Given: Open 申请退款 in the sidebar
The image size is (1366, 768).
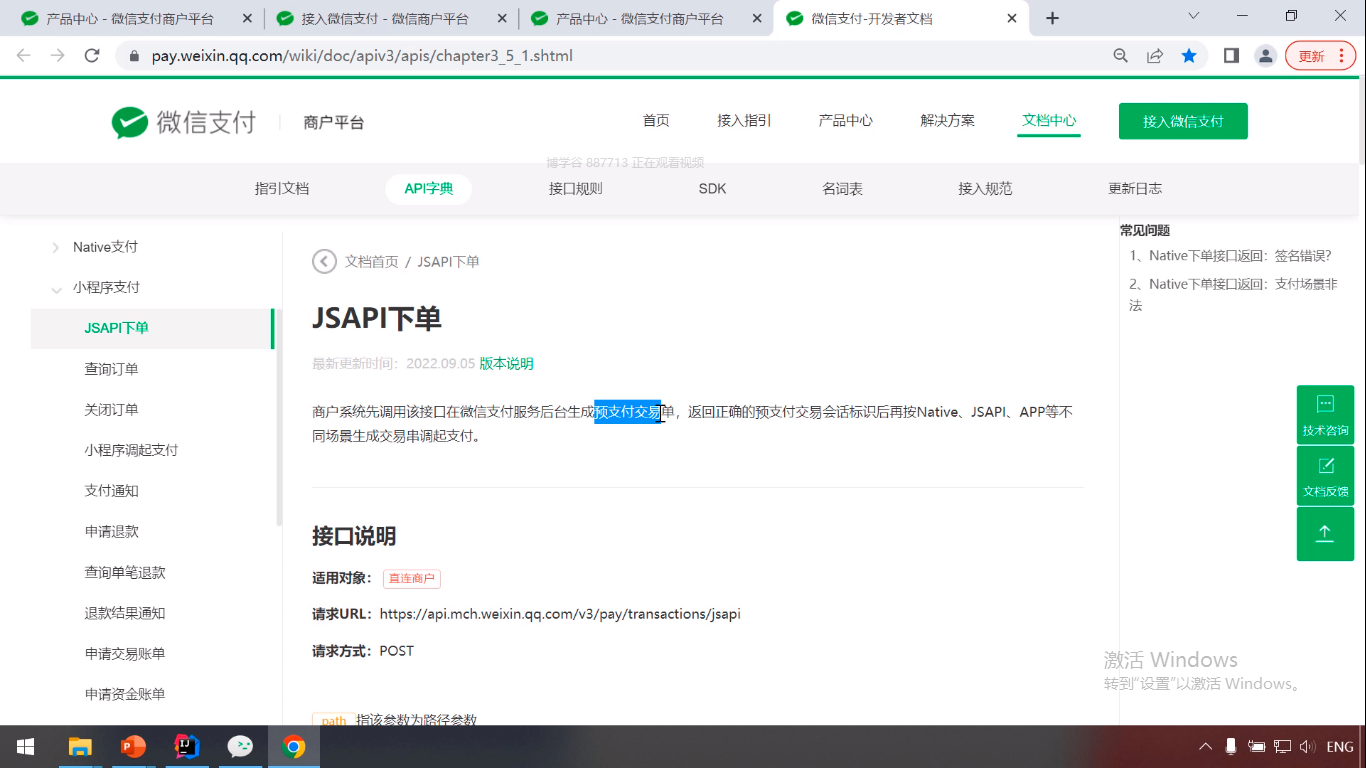Looking at the screenshot, I should [x=112, y=532].
